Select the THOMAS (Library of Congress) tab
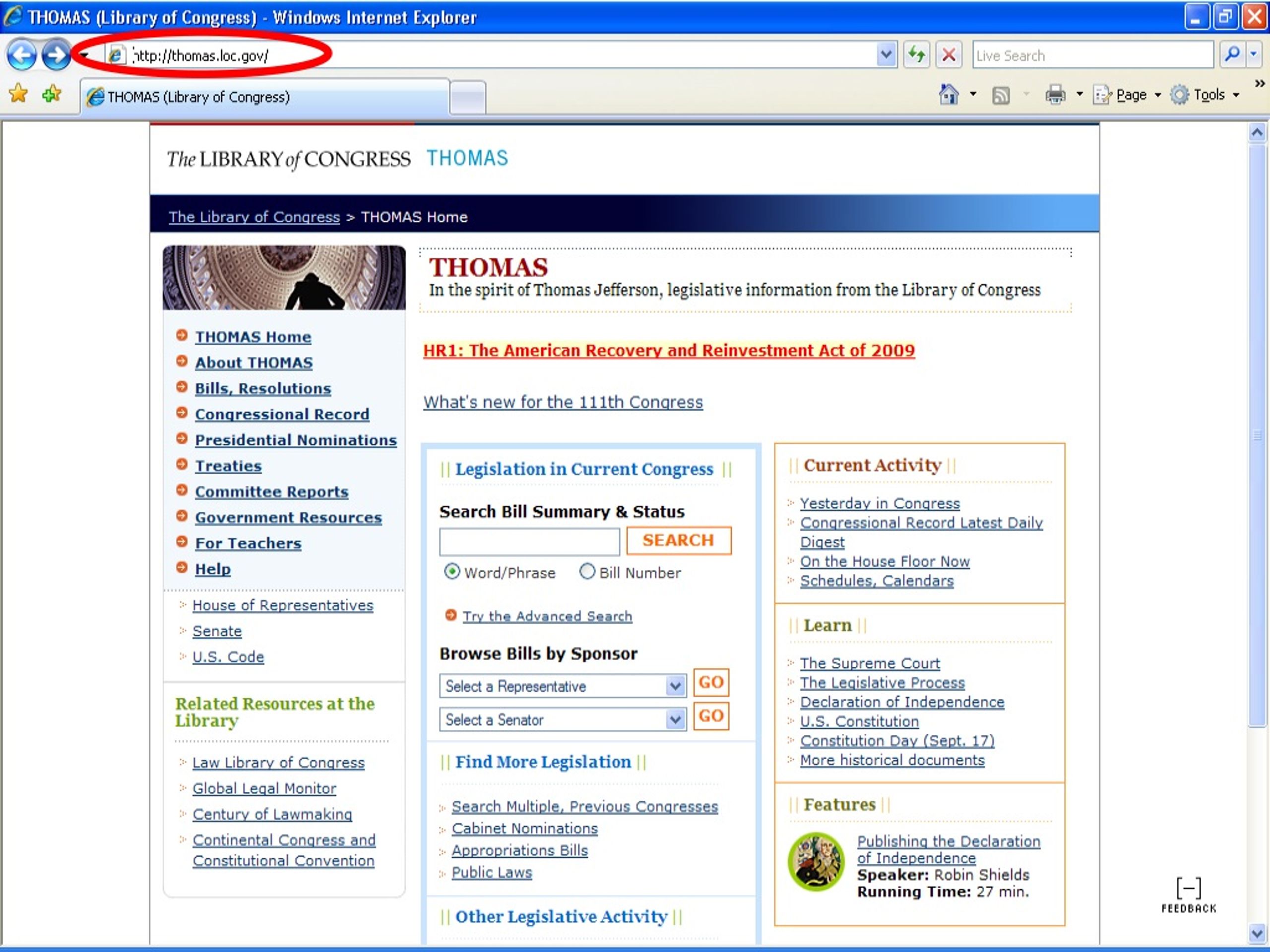1270x952 pixels. tap(265, 97)
